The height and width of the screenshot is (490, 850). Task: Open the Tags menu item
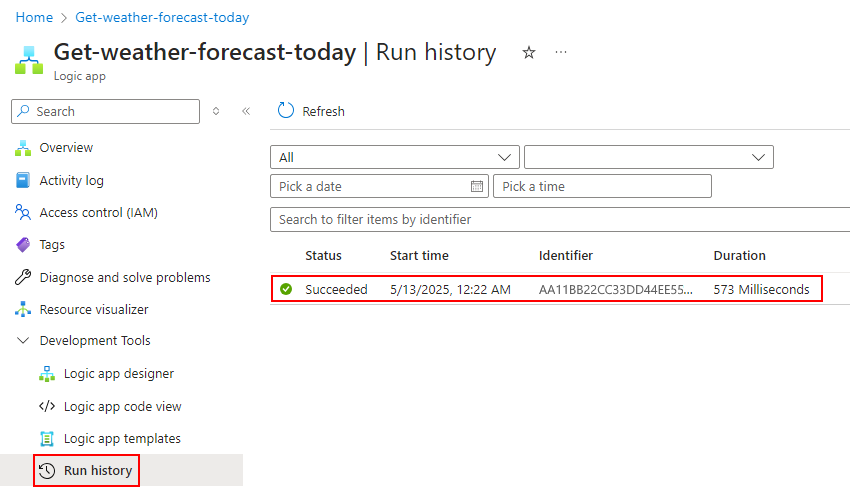coord(52,244)
